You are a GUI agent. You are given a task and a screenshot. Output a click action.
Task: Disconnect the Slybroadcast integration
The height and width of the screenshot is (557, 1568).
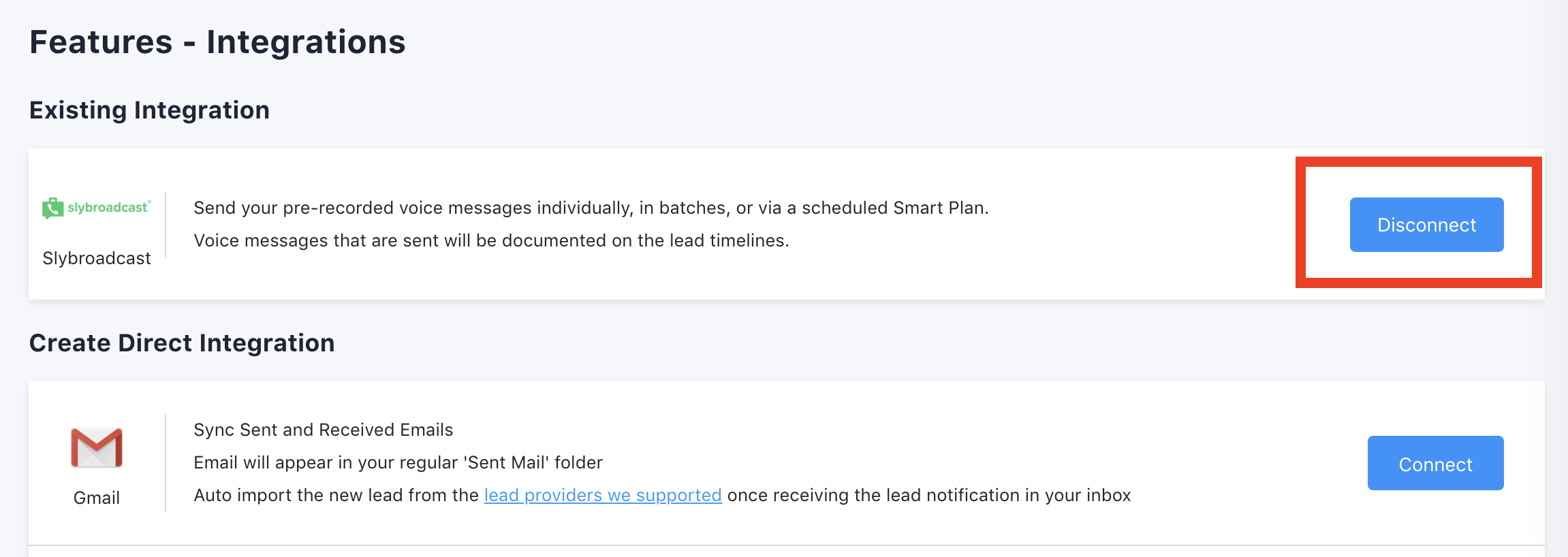click(x=1426, y=225)
